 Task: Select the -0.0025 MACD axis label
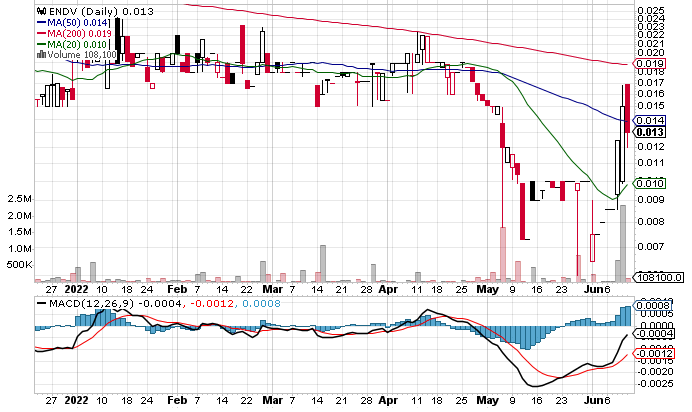click(655, 383)
